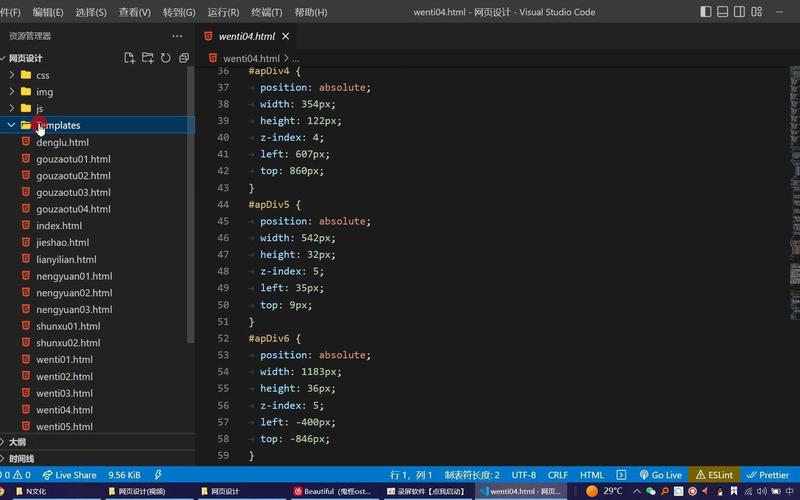
Task: Open jieshao.html in the explorer
Action: (x=62, y=242)
